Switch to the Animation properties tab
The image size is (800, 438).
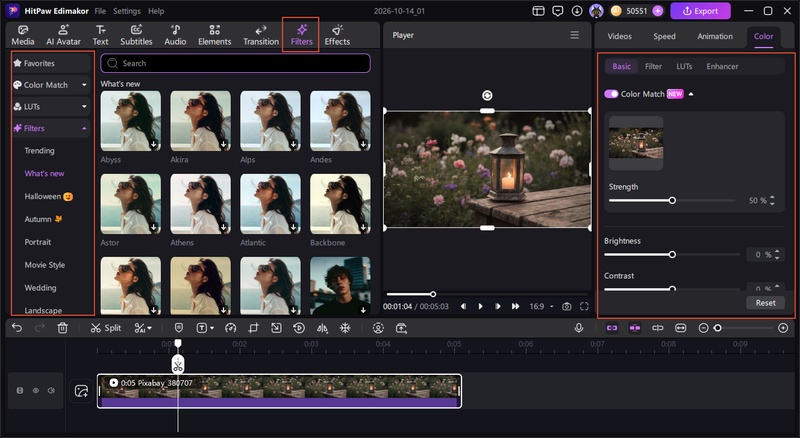coord(715,36)
